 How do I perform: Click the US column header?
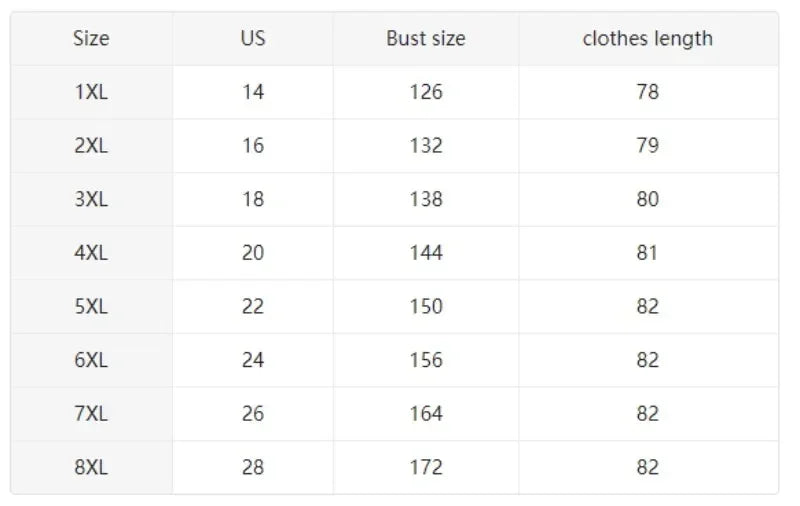click(253, 39)
